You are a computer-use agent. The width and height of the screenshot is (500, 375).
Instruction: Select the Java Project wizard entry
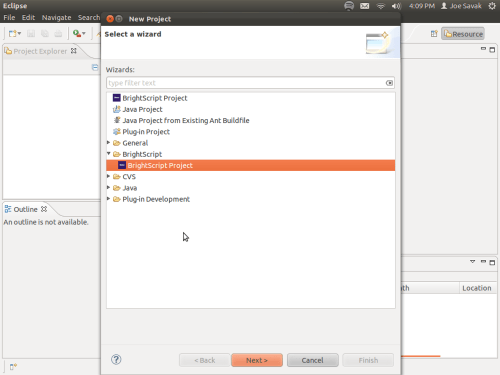click(142, 109)
